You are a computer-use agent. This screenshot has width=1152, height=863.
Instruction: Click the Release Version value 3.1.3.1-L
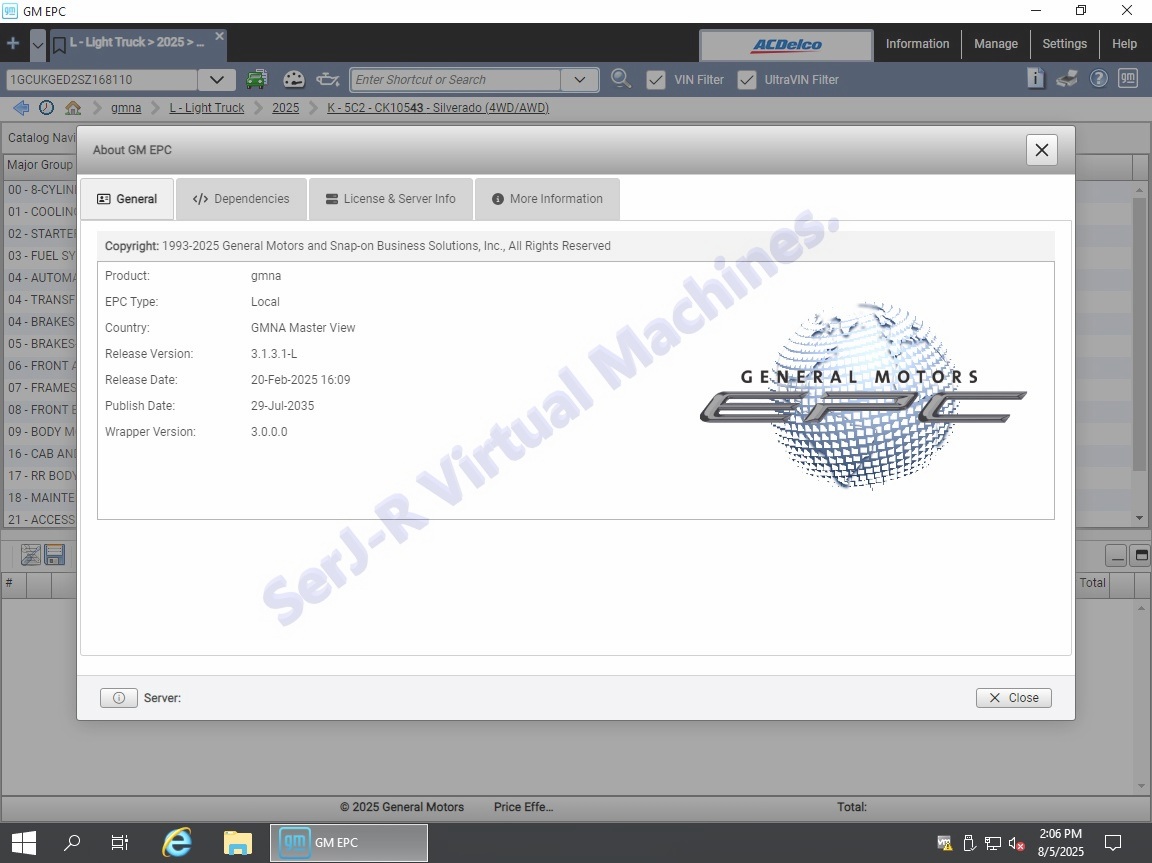pyautogui.click(x=274, y=354)
